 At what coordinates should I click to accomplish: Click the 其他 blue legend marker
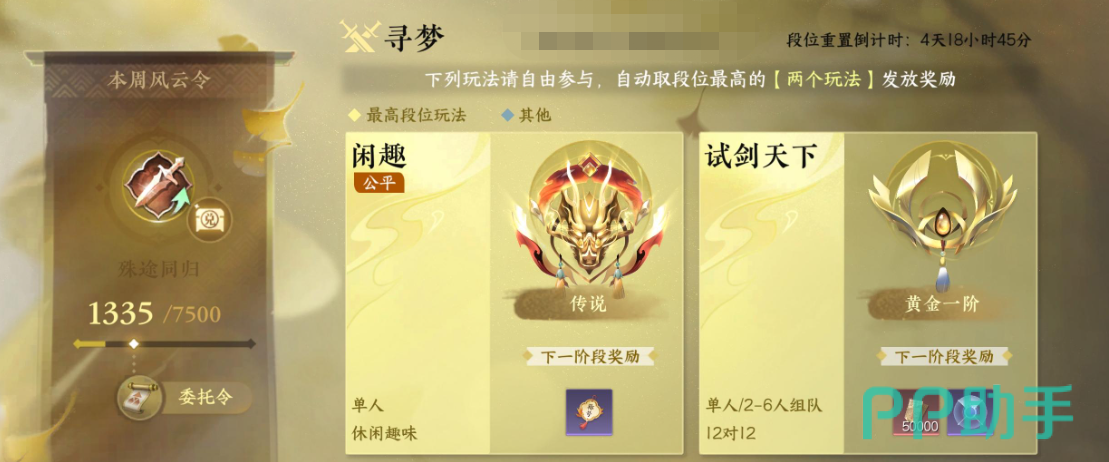(x=507, y=115)
